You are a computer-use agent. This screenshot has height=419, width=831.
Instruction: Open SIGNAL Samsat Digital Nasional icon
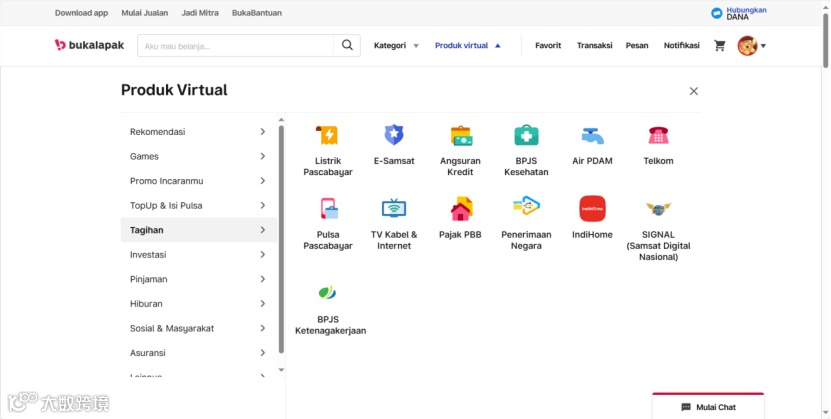[x=658, y=208]
